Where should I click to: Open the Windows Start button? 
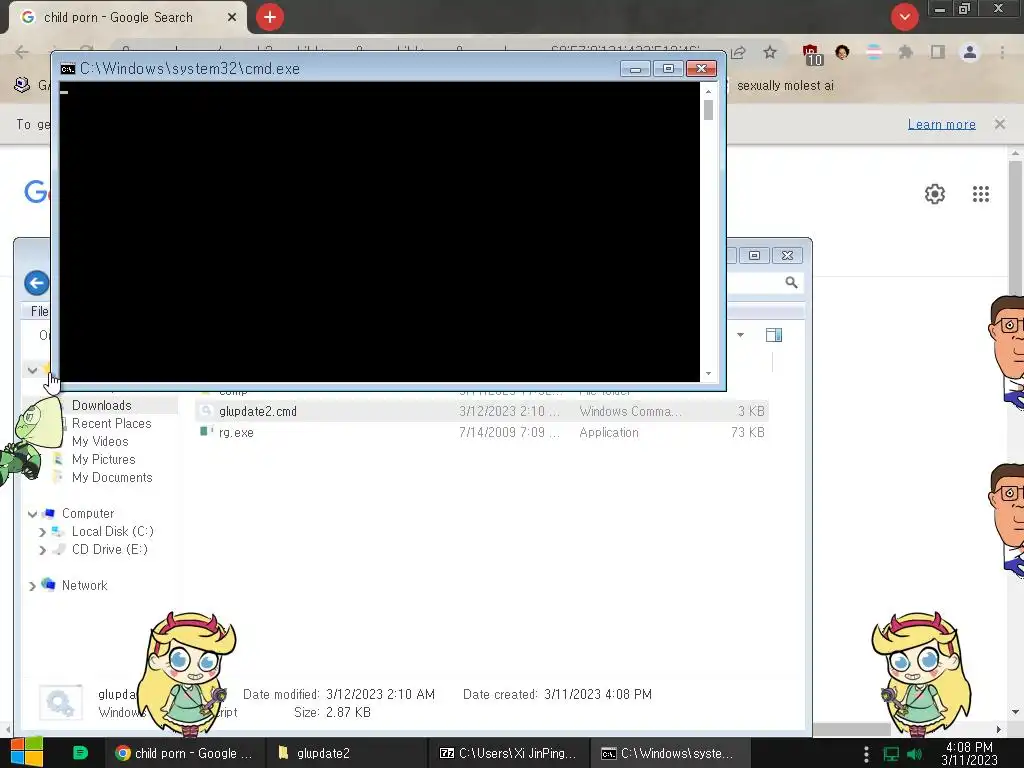[x=26, y=752]
